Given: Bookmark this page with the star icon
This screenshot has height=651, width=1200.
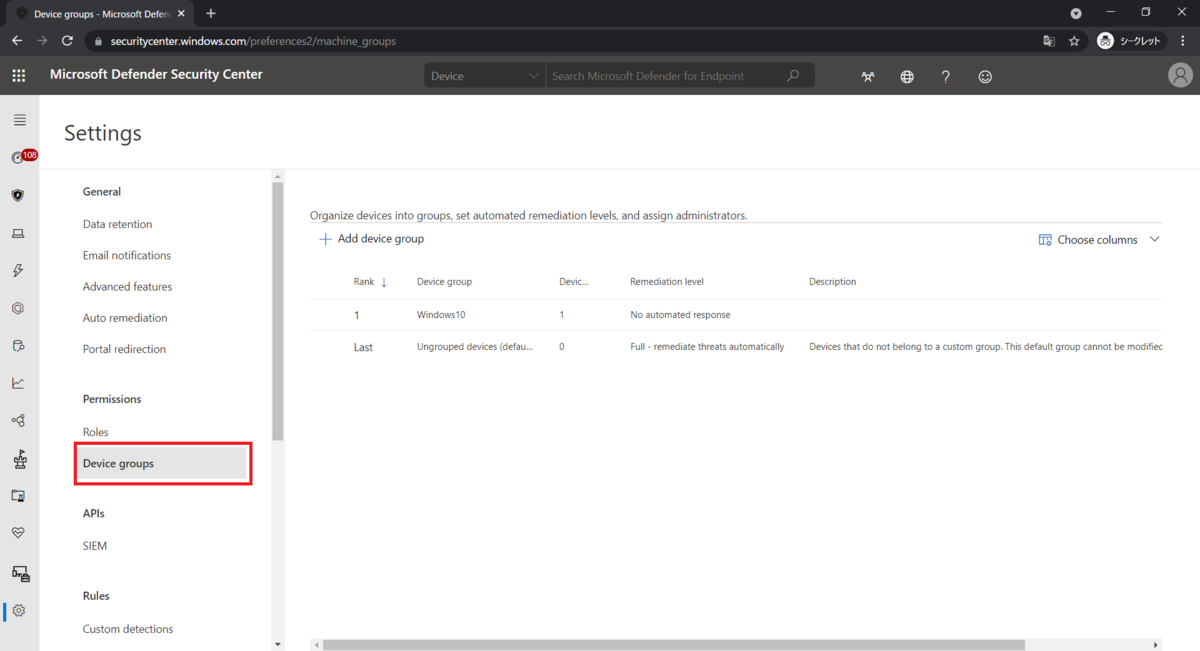Looking at the screenshot, I should [x=1074, y=41].
